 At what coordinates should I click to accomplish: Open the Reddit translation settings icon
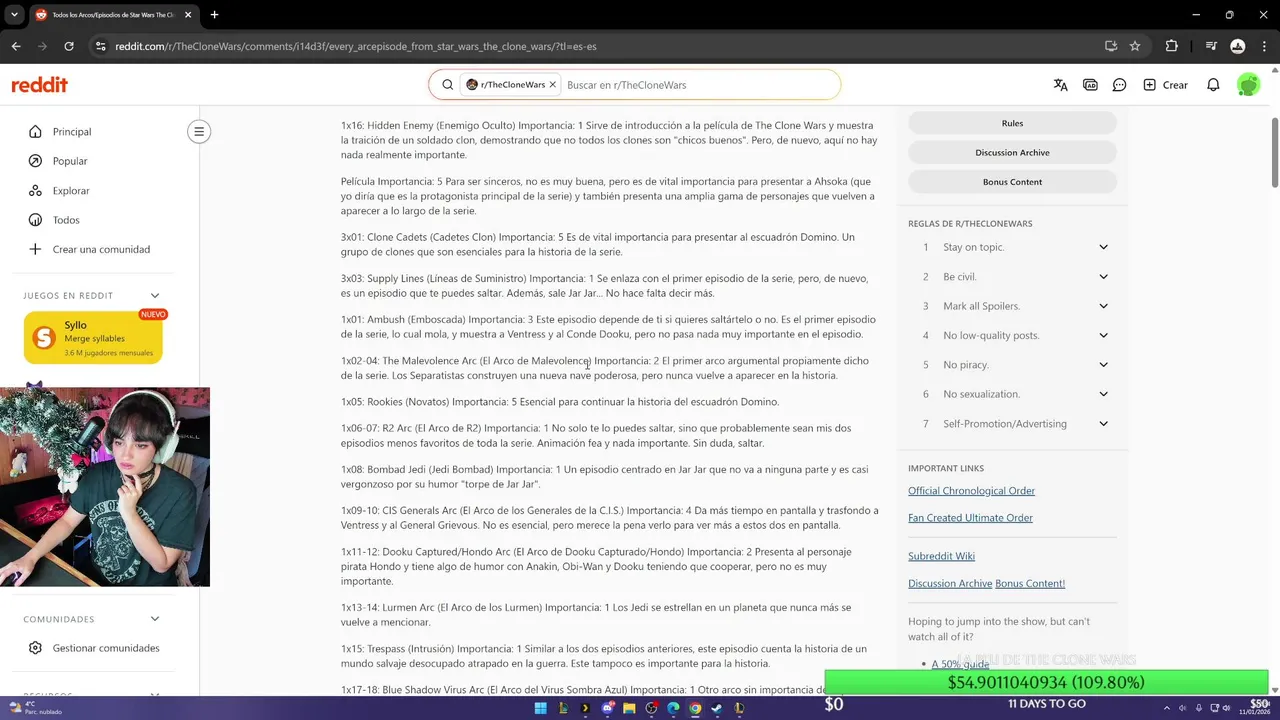1061,85
